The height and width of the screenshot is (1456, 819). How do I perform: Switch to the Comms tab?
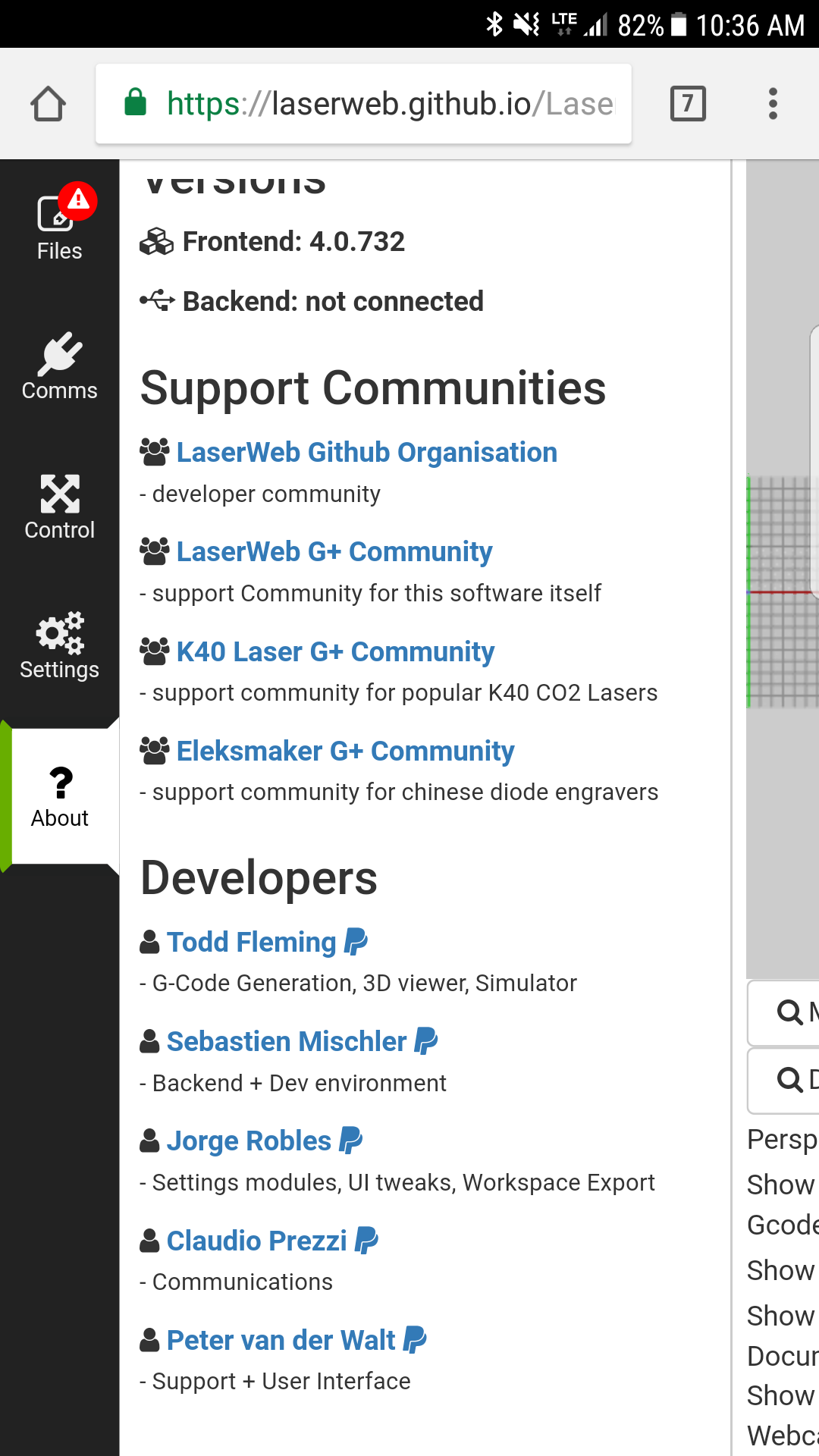pos(59,366)
